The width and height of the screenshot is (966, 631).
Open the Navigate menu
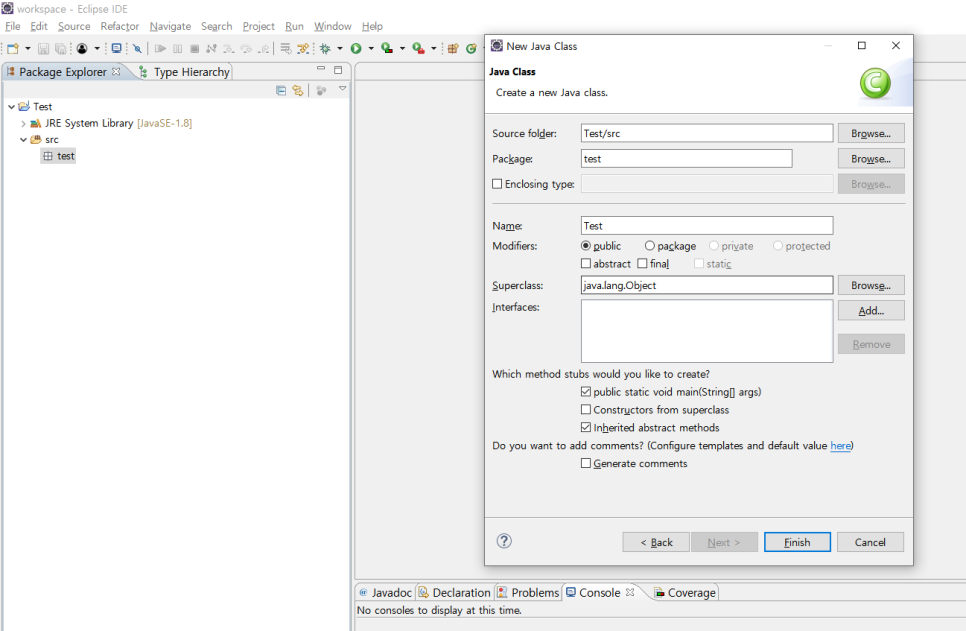pyautogui.click(x=170, y=26)
